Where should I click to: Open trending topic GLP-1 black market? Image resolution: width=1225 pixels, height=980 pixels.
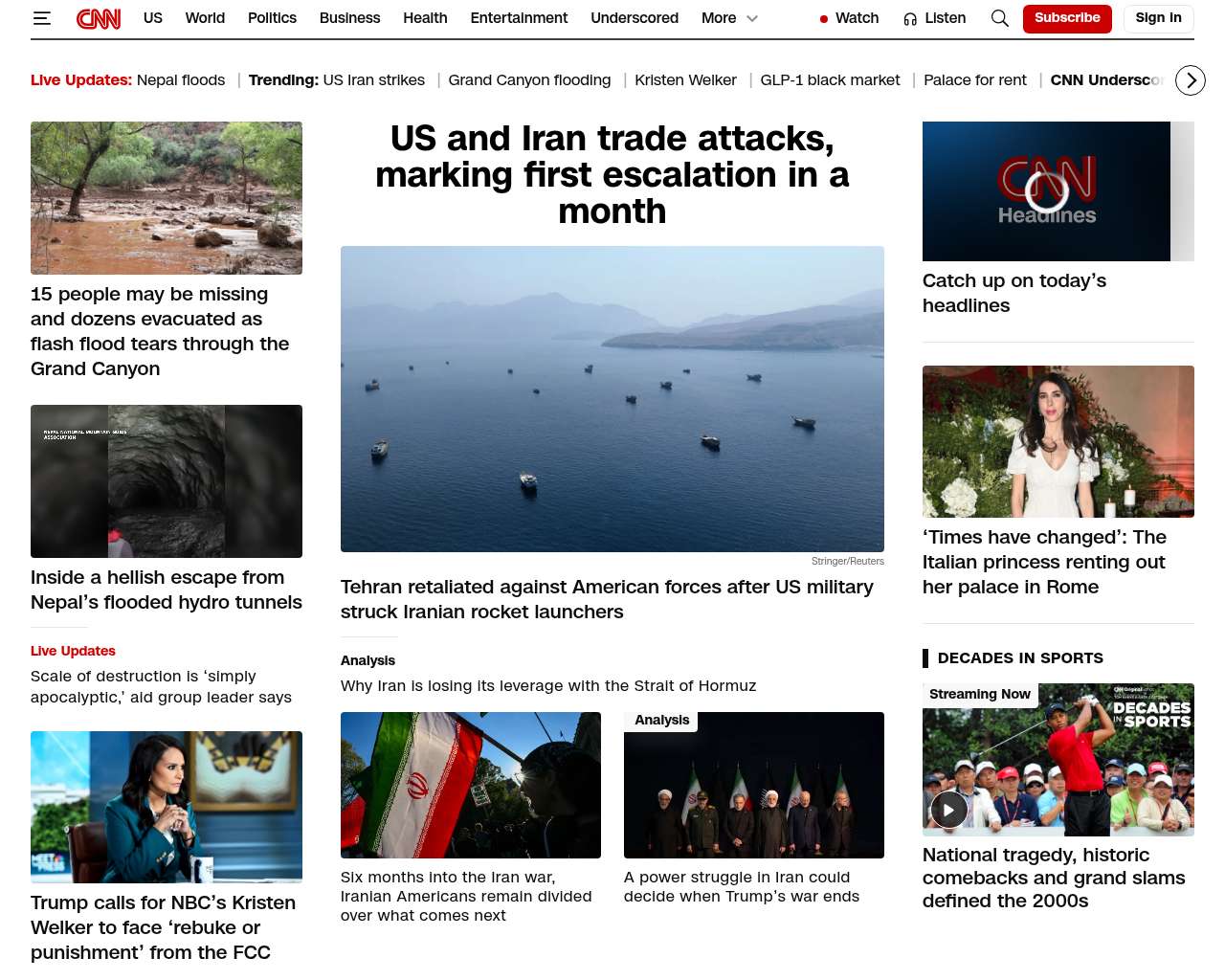click(x=830, y=80)
